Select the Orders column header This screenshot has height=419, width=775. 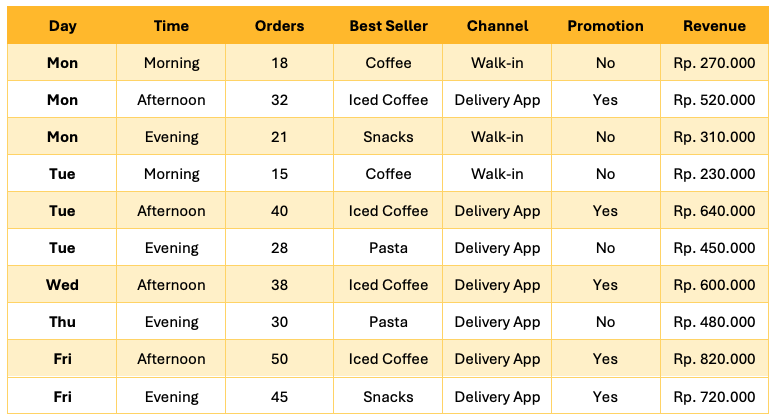[279, 26]
